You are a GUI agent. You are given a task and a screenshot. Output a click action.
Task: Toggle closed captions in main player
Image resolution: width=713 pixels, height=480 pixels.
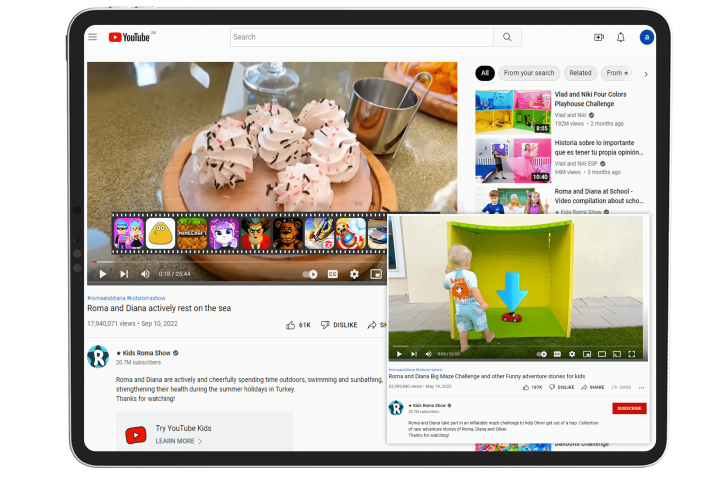(333, 274)
